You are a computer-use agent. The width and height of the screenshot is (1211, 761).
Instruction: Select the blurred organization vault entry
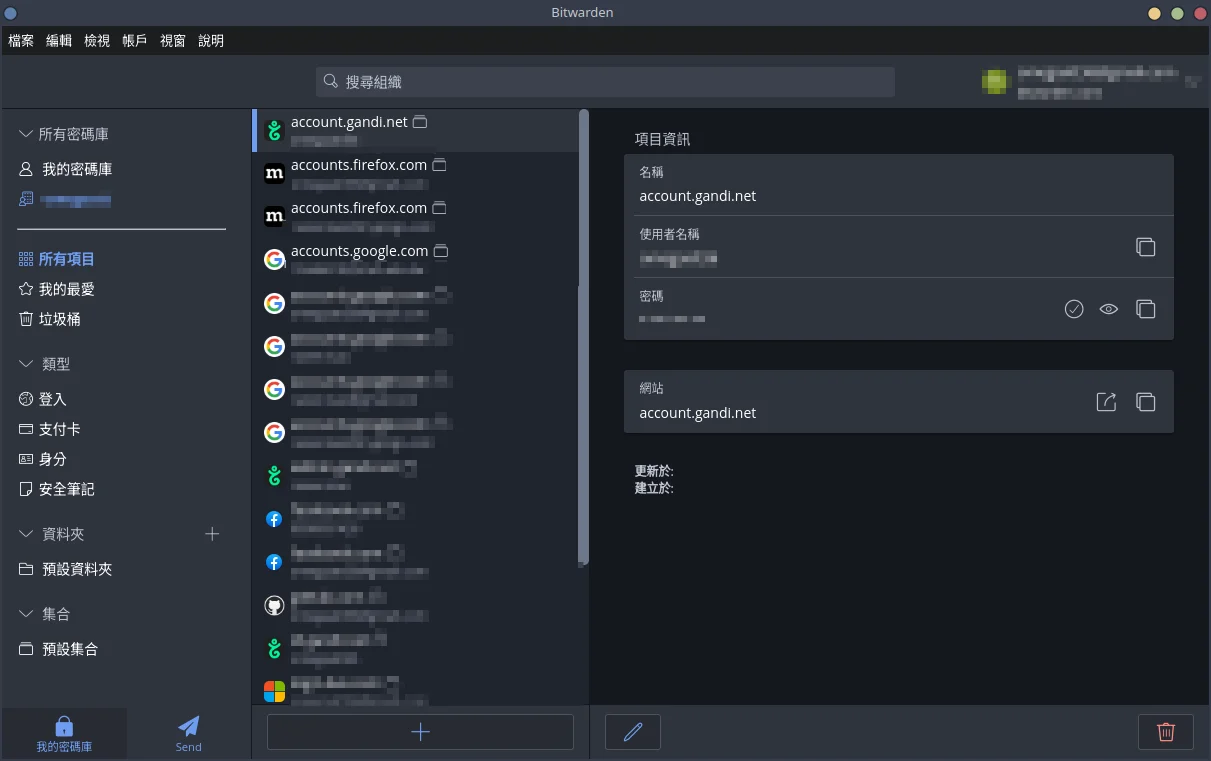[66, 200]
